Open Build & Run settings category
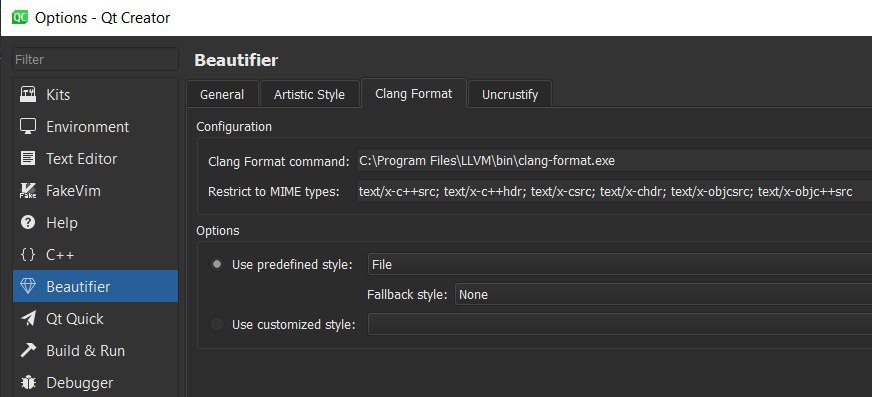 click(95, 351)
